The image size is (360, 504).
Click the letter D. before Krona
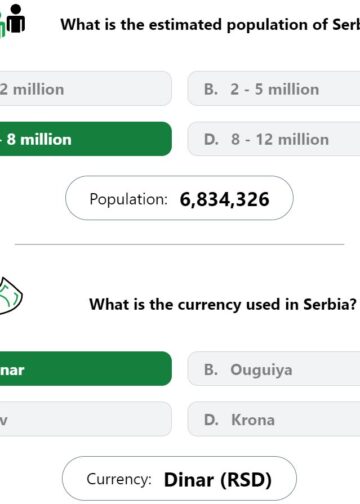(x=212, y=420)
